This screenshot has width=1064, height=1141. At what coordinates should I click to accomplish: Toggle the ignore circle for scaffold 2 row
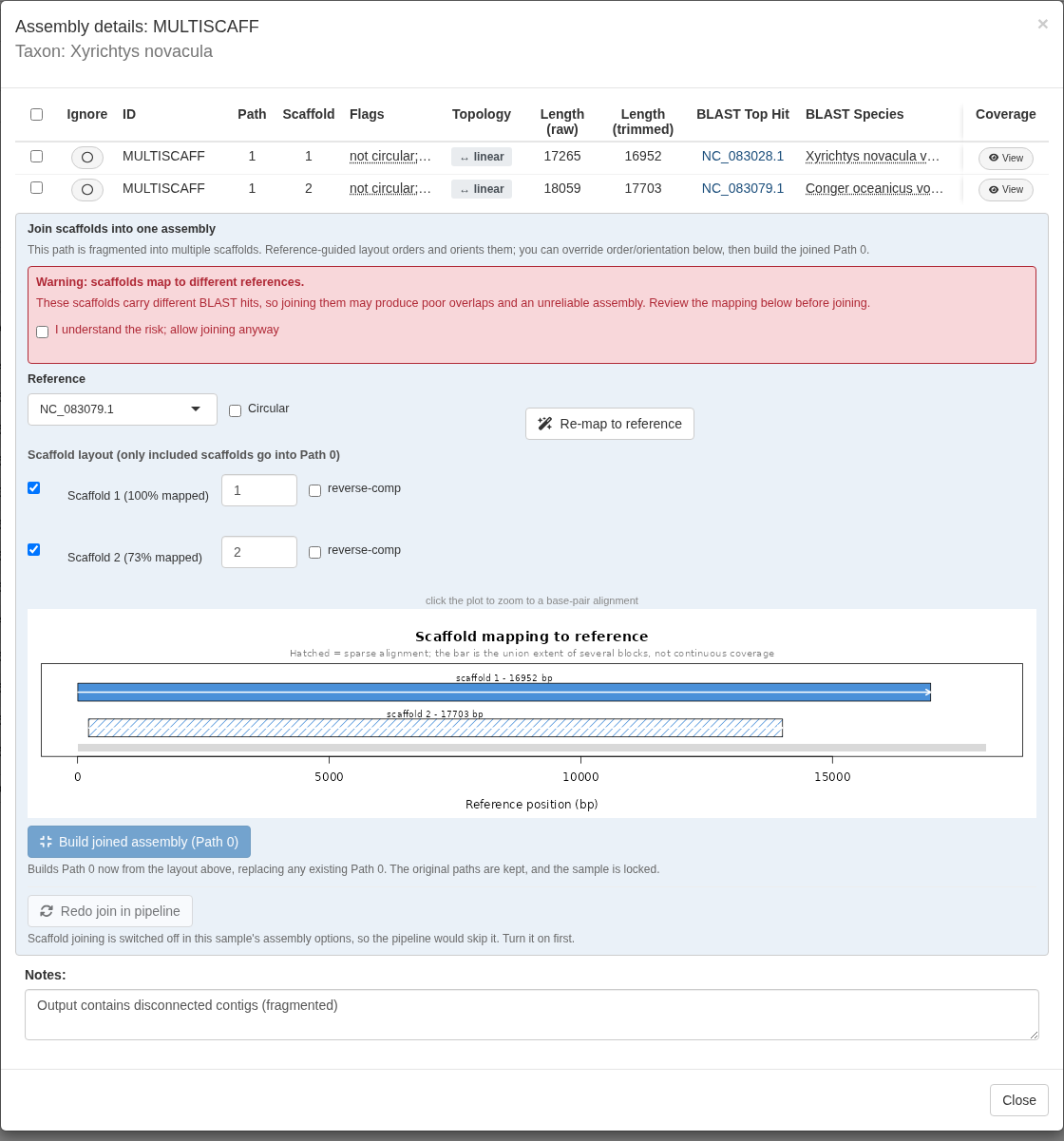[87, 190]
